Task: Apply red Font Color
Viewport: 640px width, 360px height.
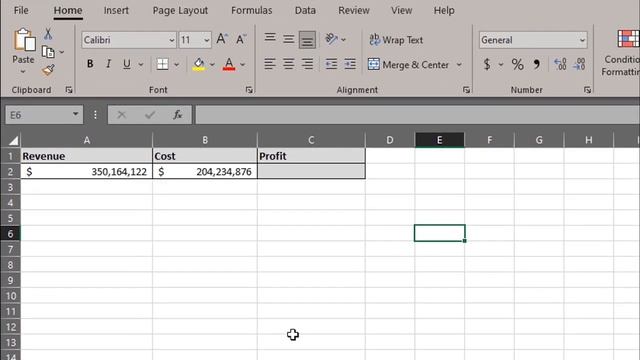Action: point(229,64)
